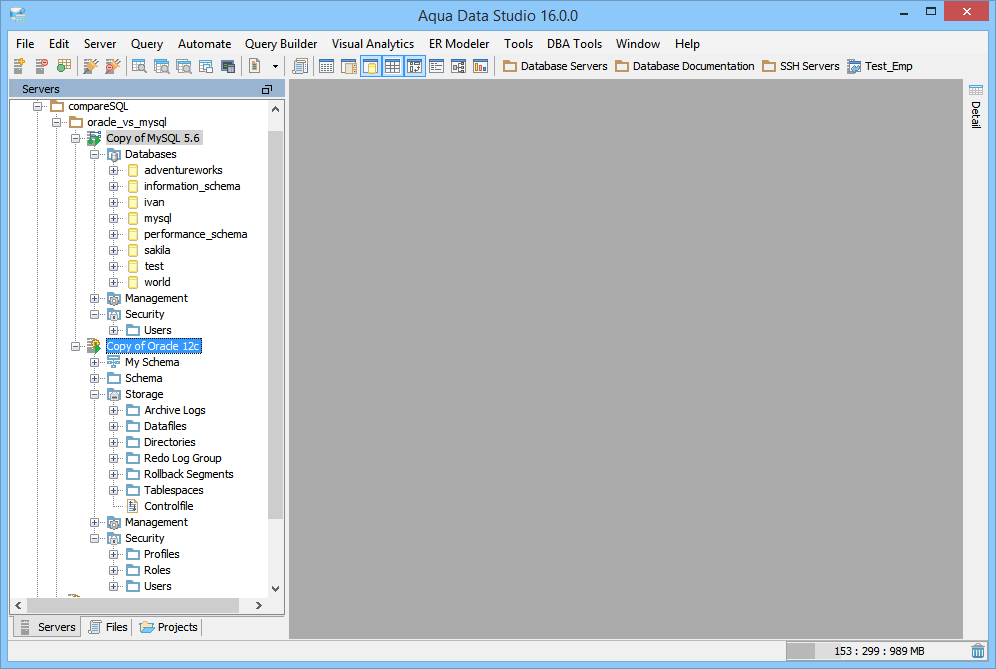Click the MySQL Databases node icon

tap(114, 154)
